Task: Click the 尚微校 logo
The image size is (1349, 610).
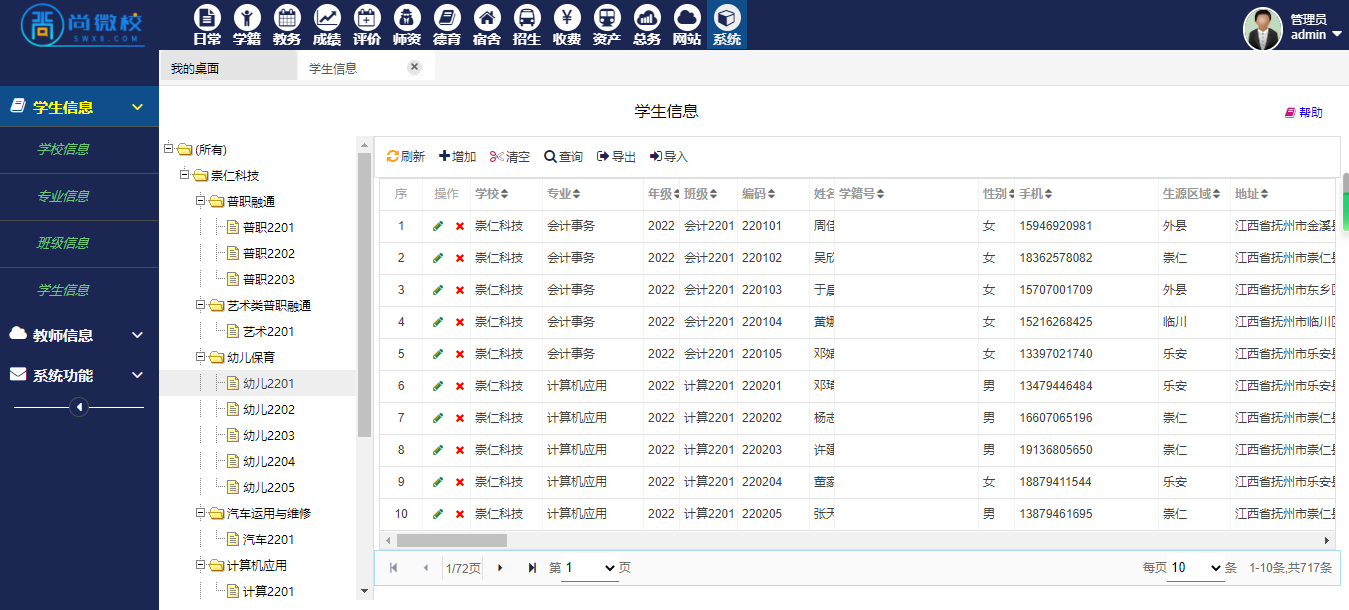Action: click(x=83, y=26)
